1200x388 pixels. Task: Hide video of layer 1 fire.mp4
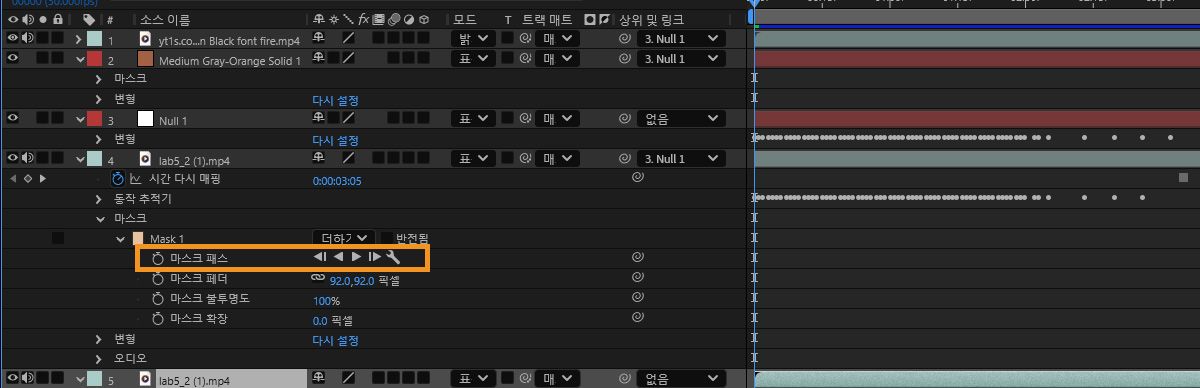(x=13, y=38)
